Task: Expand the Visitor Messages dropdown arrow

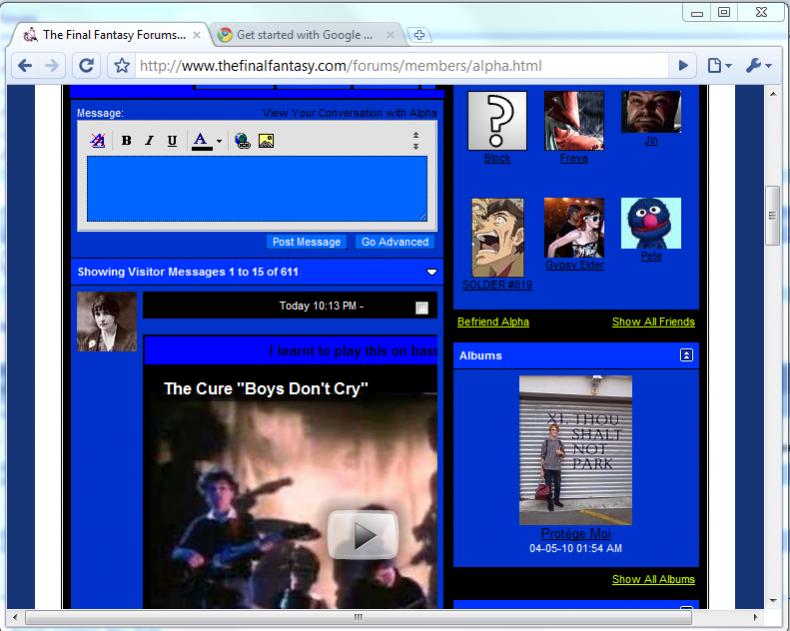Action: coord(432,272)
